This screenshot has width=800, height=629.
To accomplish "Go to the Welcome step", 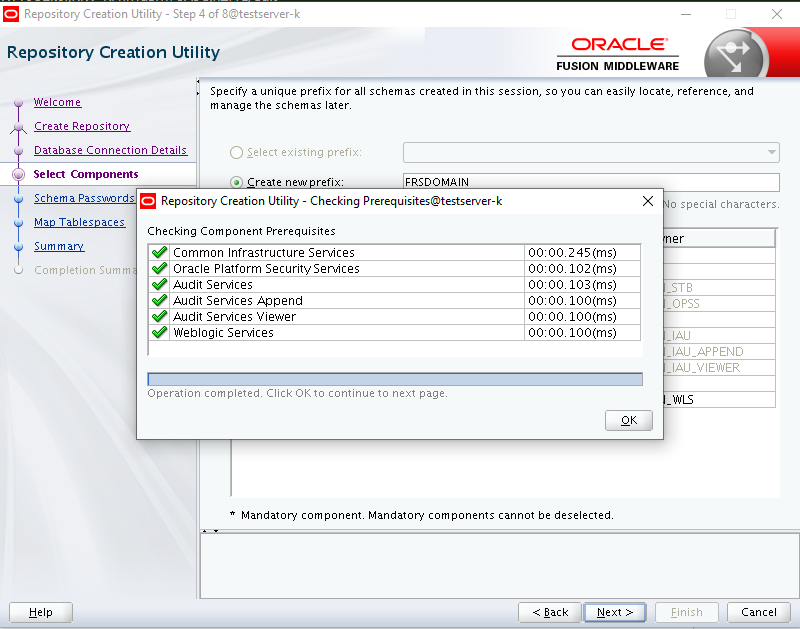I will tap(57, 102).
